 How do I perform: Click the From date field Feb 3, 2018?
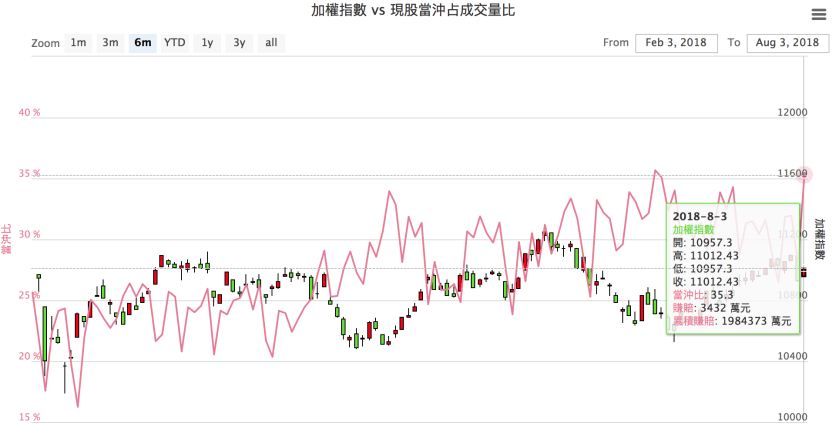(675, 43)
